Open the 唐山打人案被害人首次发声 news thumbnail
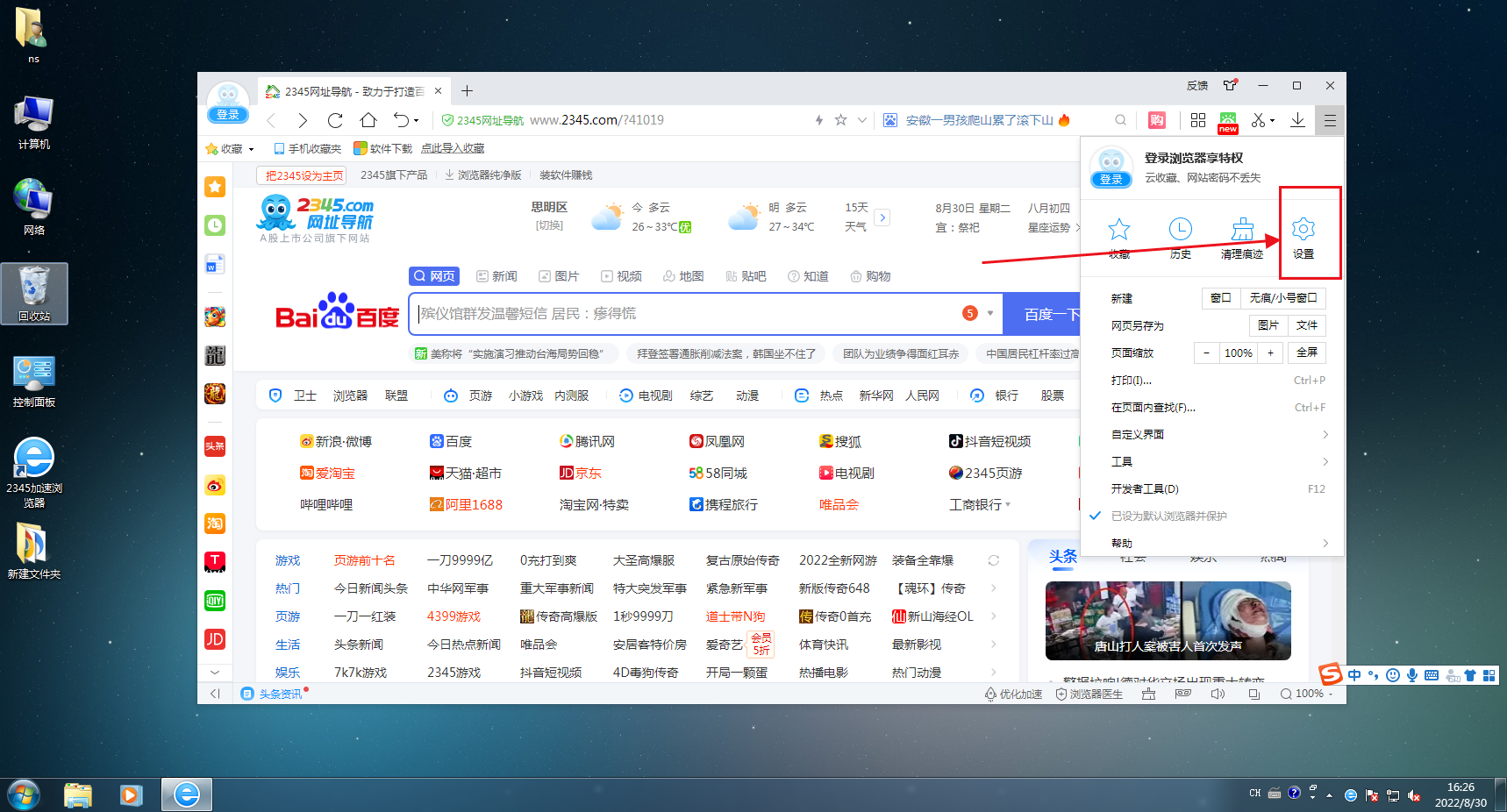The width and height of the screenshot is (1507, 812). [x=1168, y=621]
